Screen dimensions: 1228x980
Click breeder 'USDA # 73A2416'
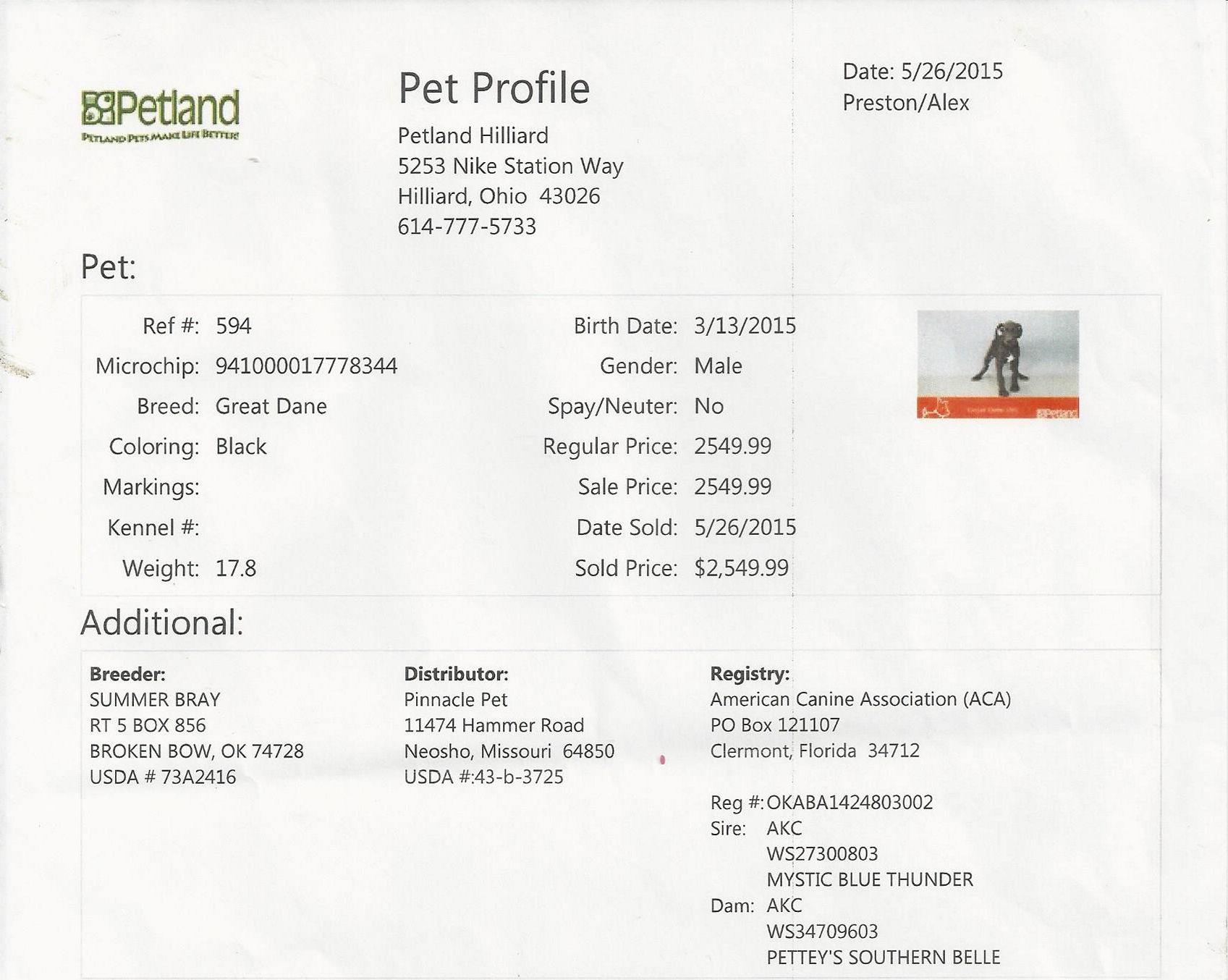[163, 777]
